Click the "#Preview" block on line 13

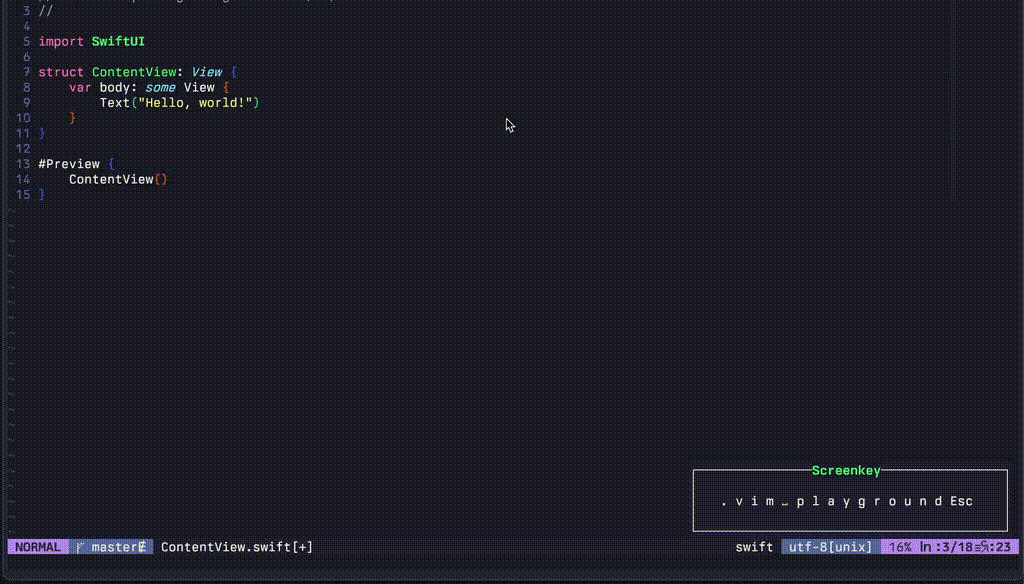[x=67, y=163]
